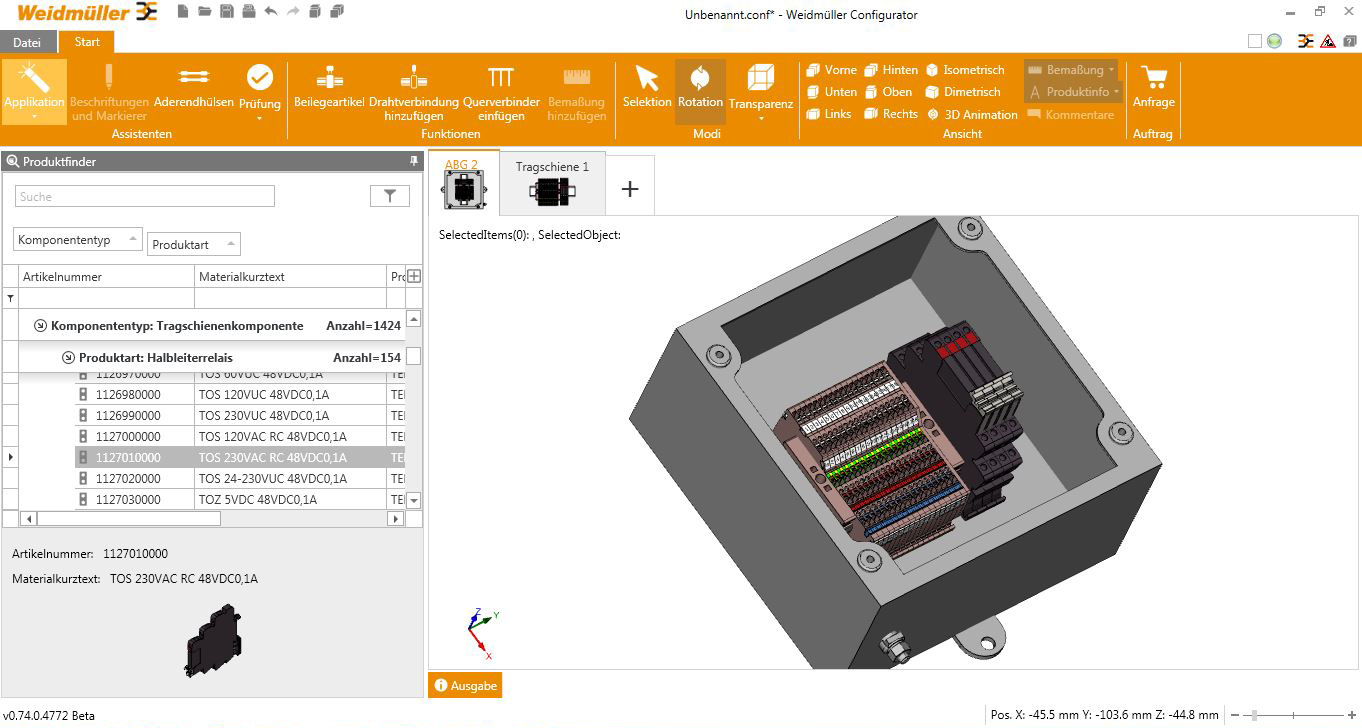Tick the checkbox beside Halbleiterrelais group
Screen dimensions: 1362x728
coord(413,357)
